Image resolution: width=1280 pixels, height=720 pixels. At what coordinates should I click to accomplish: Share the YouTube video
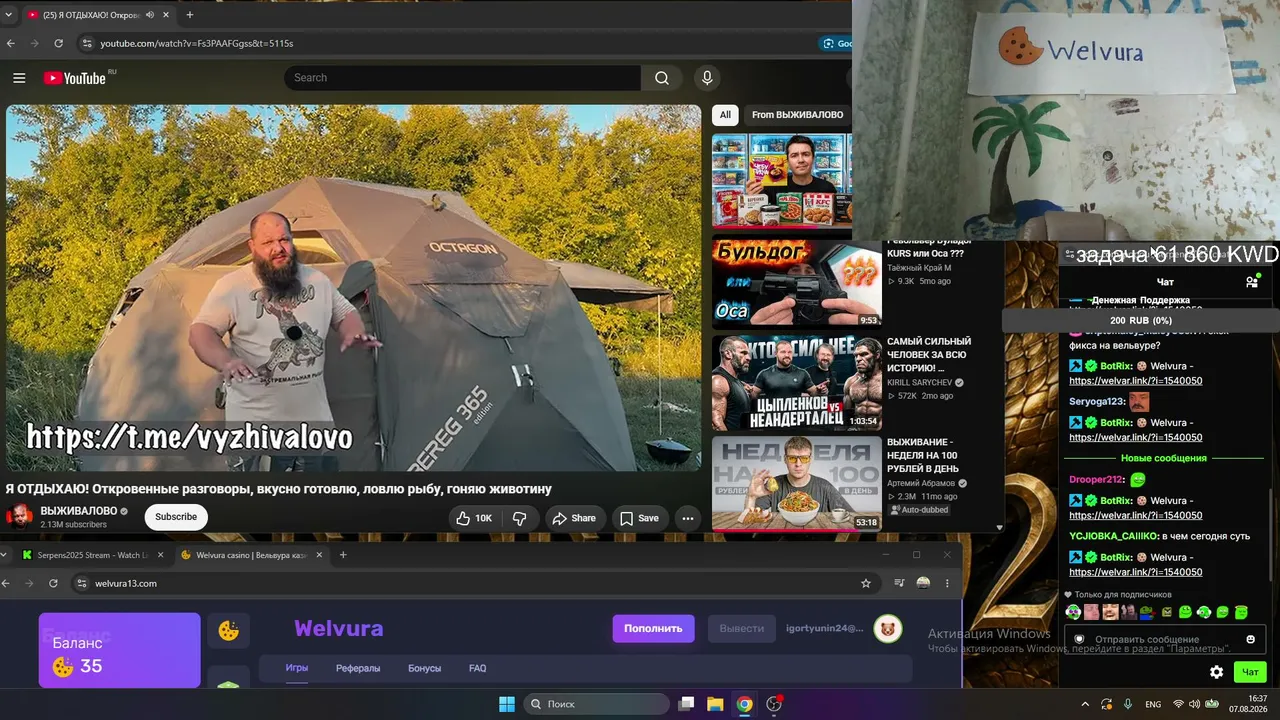[574, 518]
